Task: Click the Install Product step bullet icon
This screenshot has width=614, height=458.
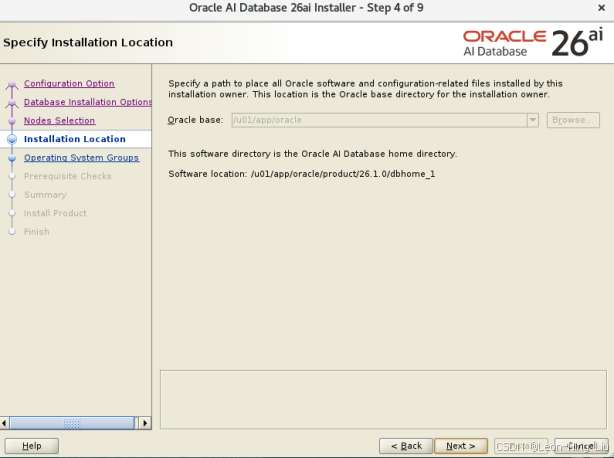Action: click(x=12, y=213)
